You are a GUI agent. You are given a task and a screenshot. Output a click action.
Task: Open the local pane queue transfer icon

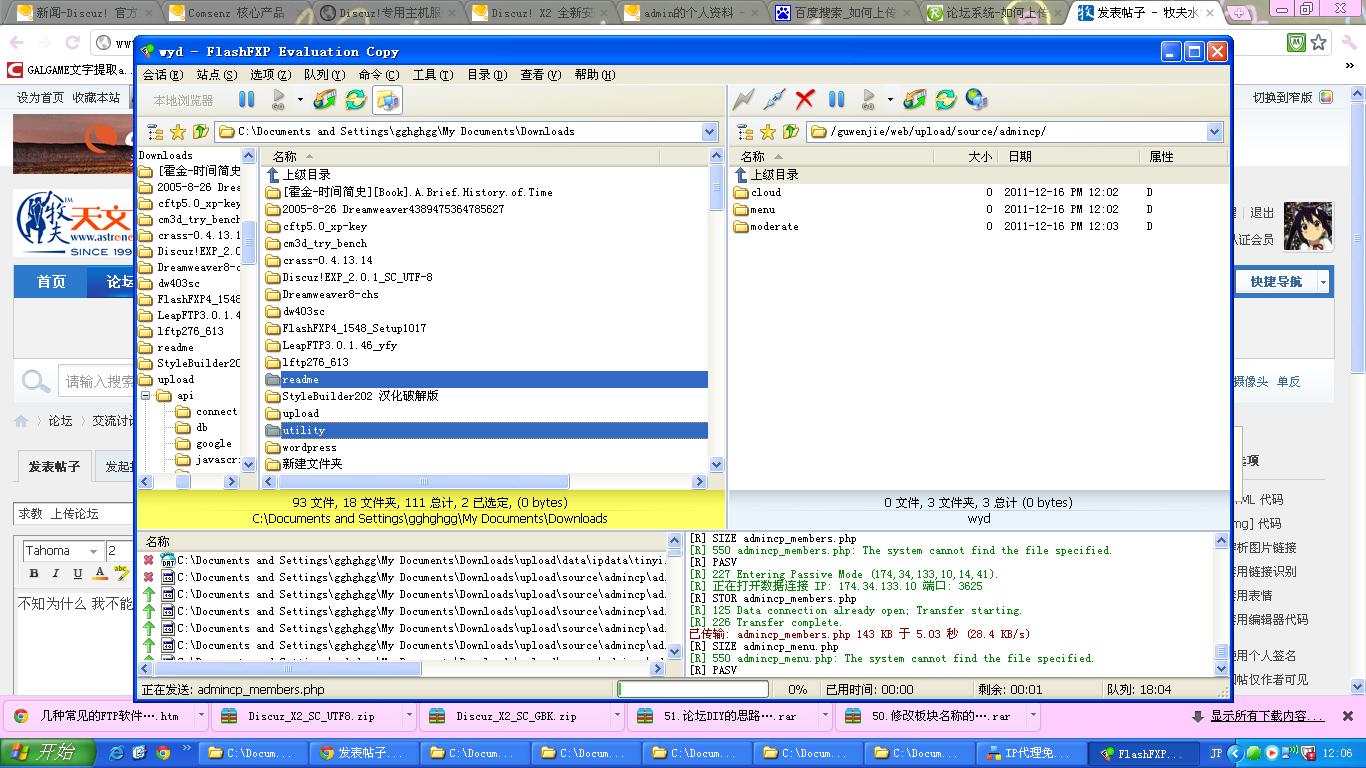point(325,100)
